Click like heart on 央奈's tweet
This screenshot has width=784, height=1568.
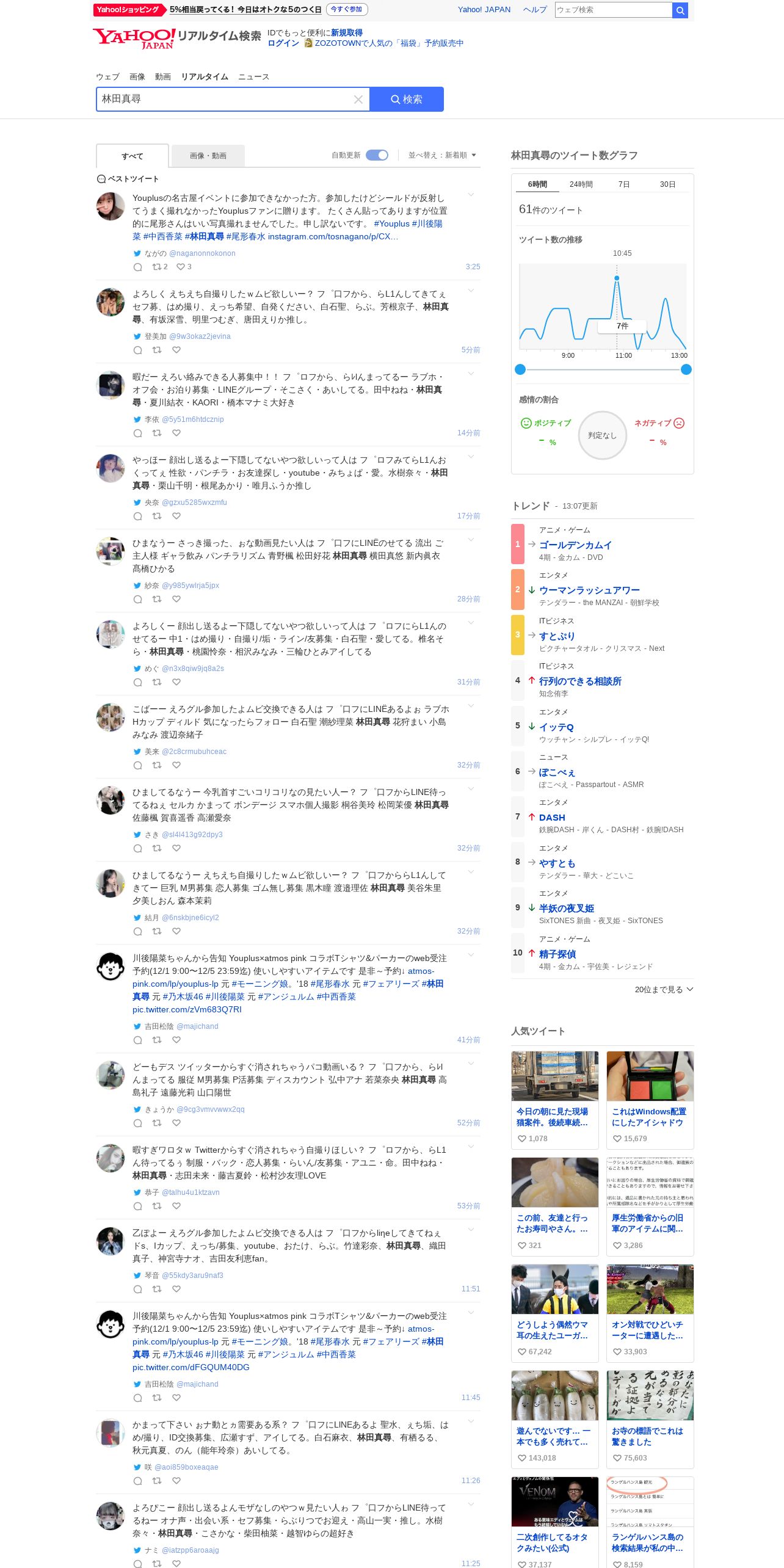click(176, 516)
